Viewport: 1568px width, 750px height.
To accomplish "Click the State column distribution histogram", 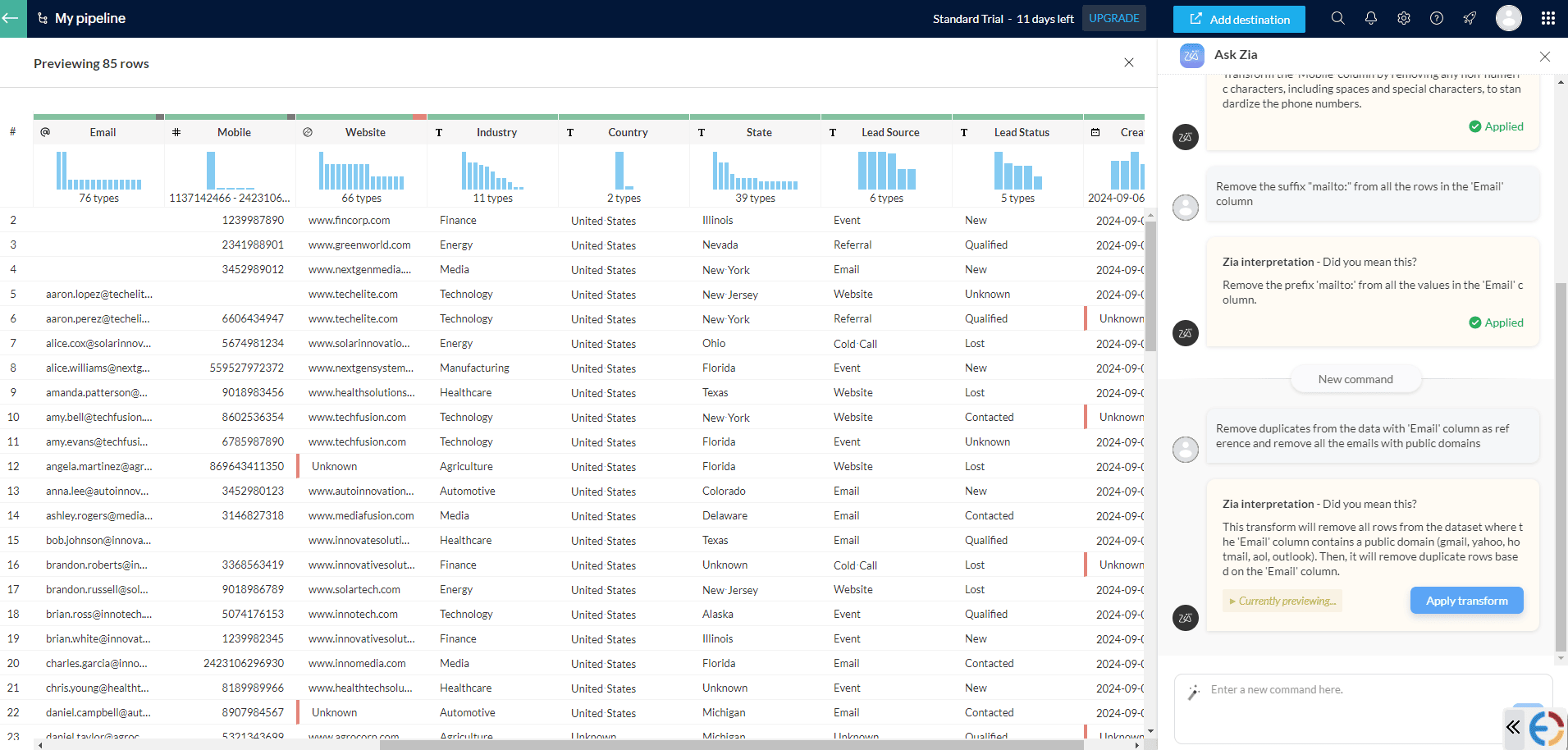I will click(x=755, y=171).
